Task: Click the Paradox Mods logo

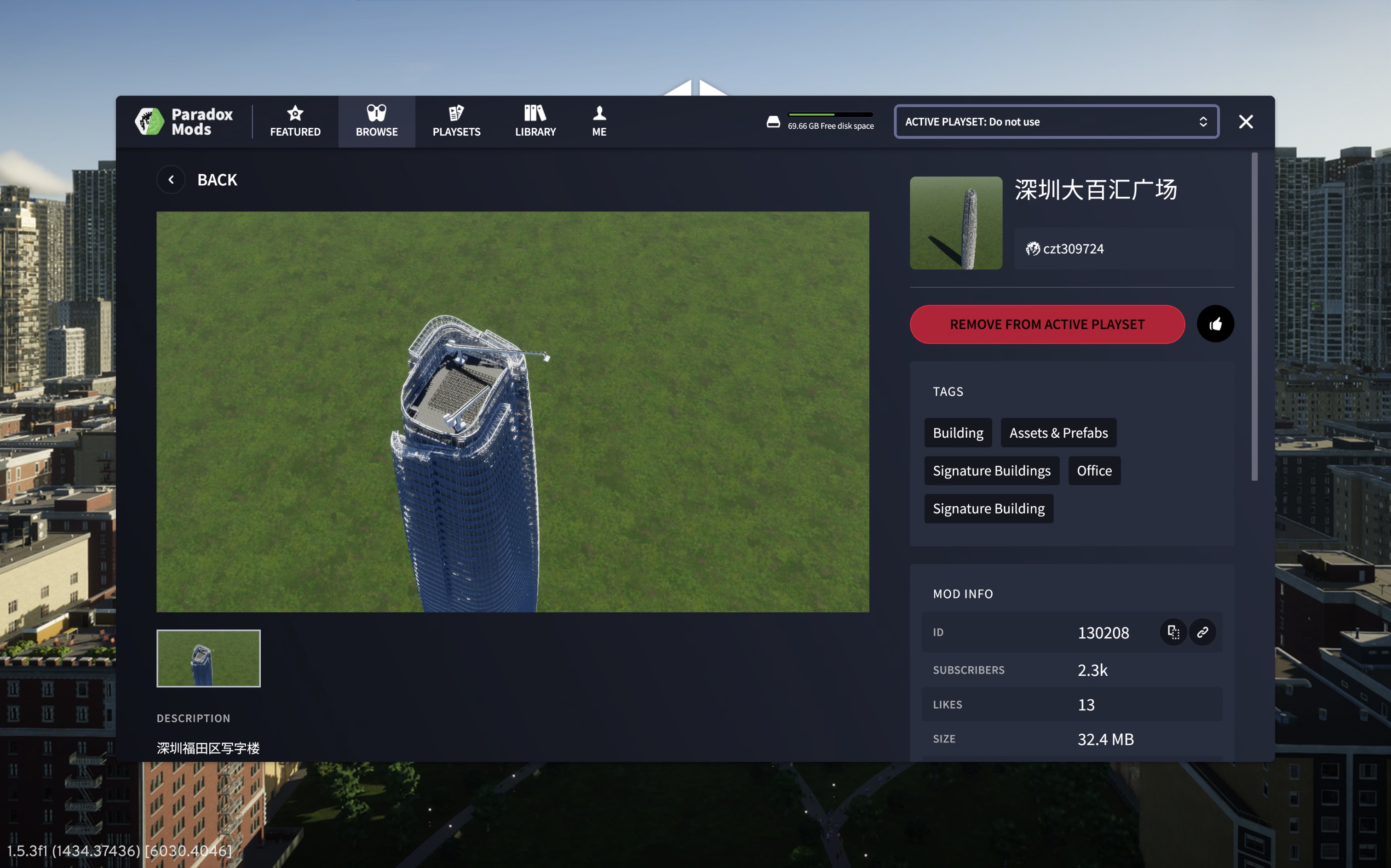Action: (x=184, y=122)
